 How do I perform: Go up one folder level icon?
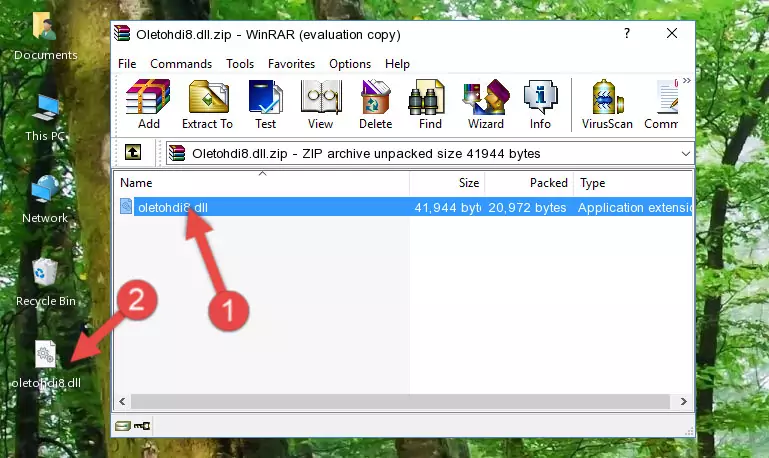133,153
